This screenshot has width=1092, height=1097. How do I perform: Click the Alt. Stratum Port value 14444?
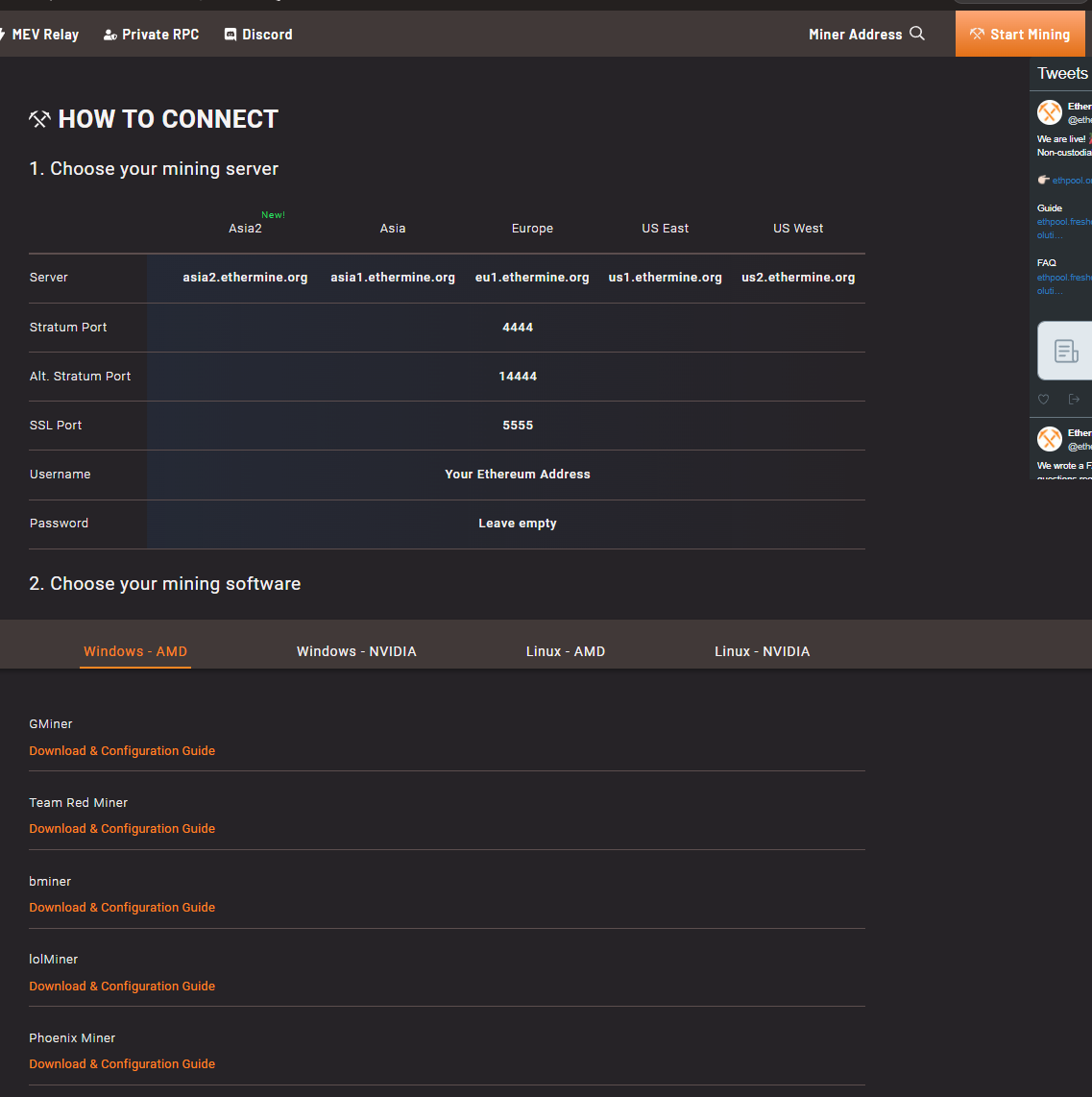click(518, 377)
